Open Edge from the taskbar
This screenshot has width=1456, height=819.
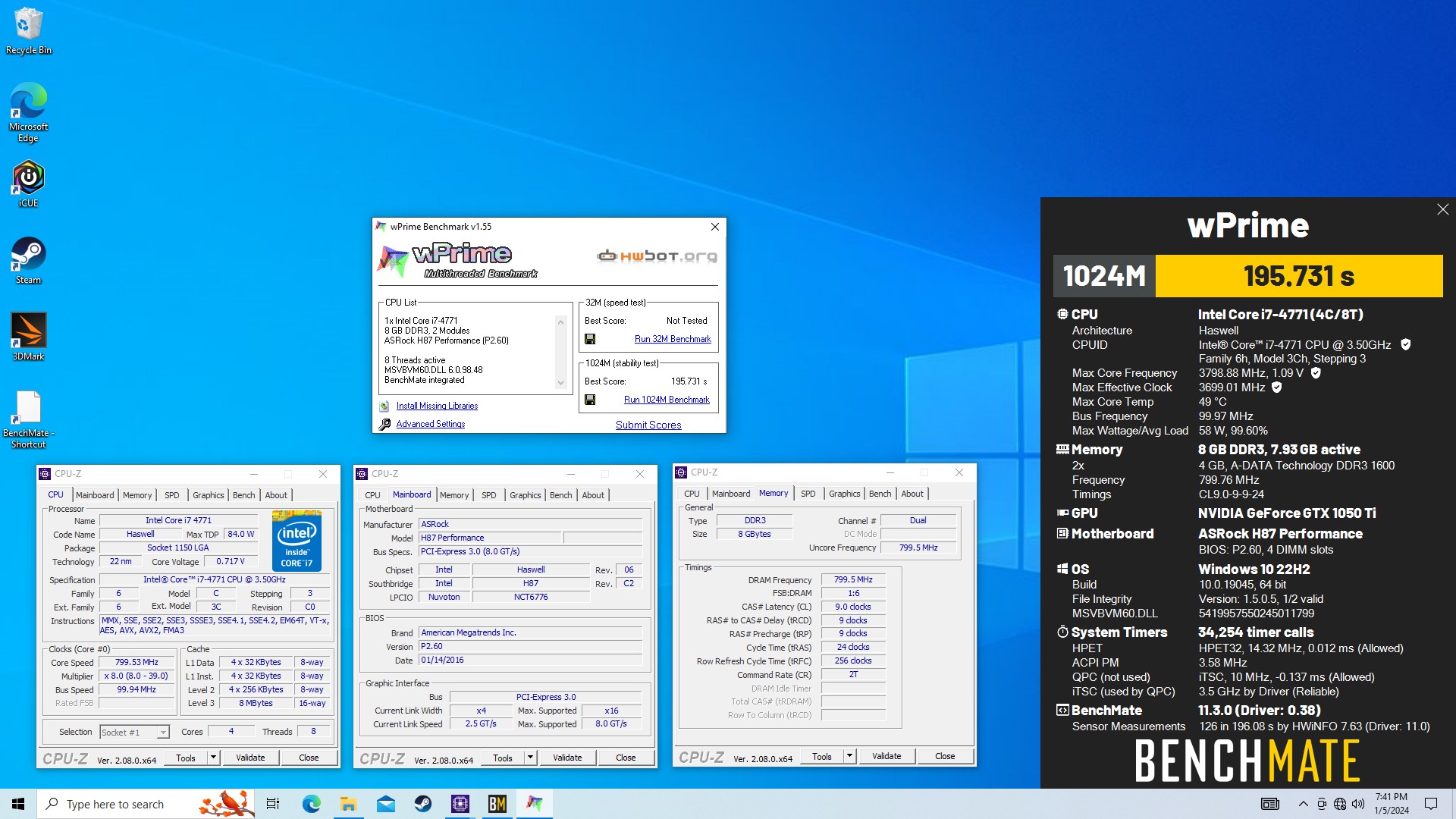coord(311,804)
